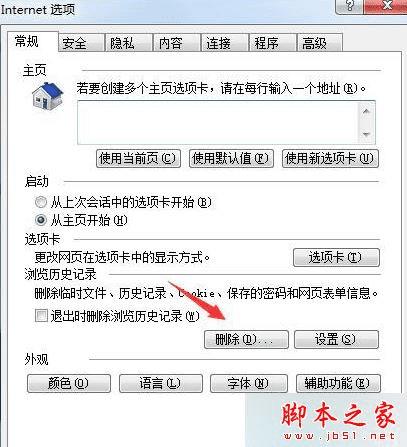Click the 使用当前页 button

138,158
